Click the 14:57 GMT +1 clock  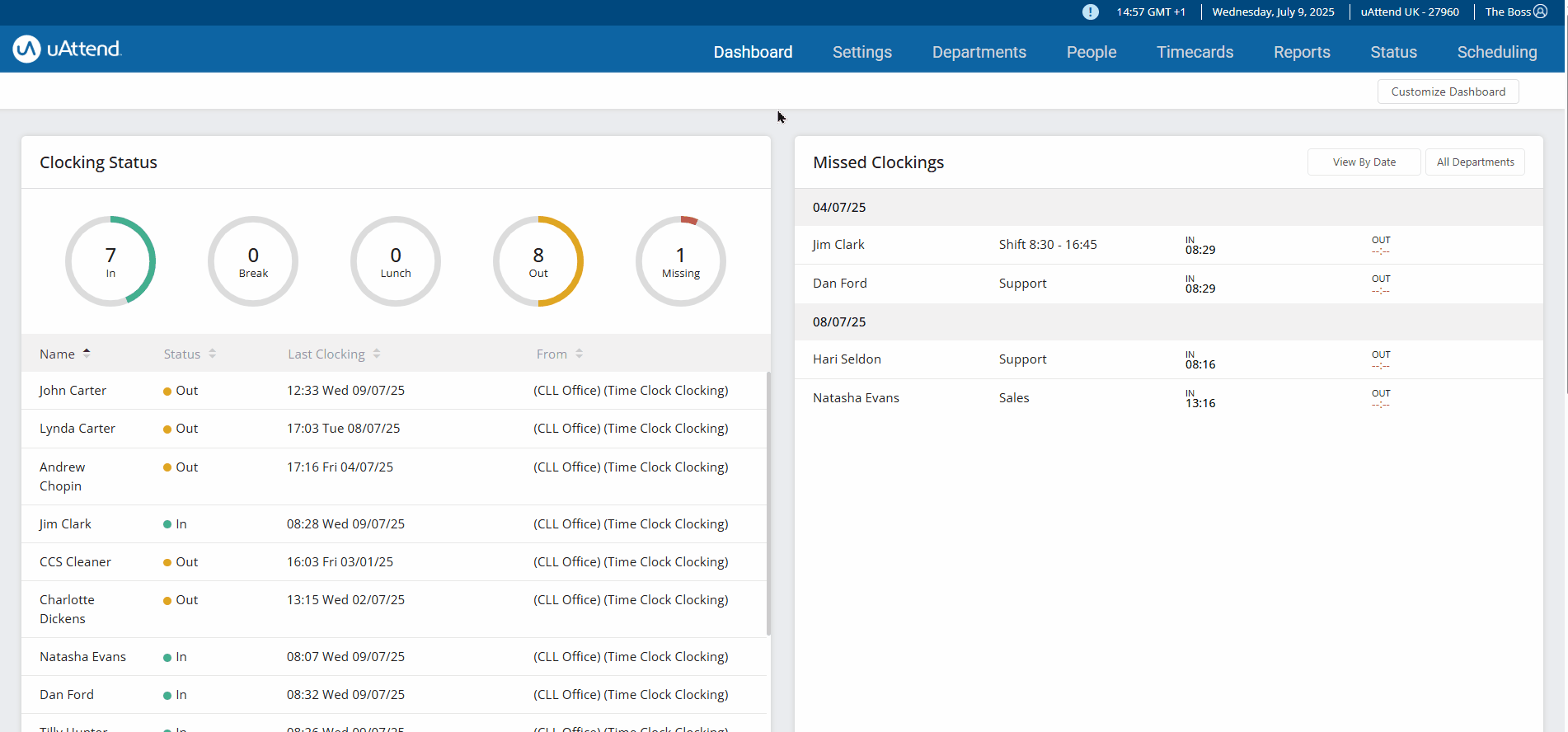pyautogui.click(x=1151, y=12)
